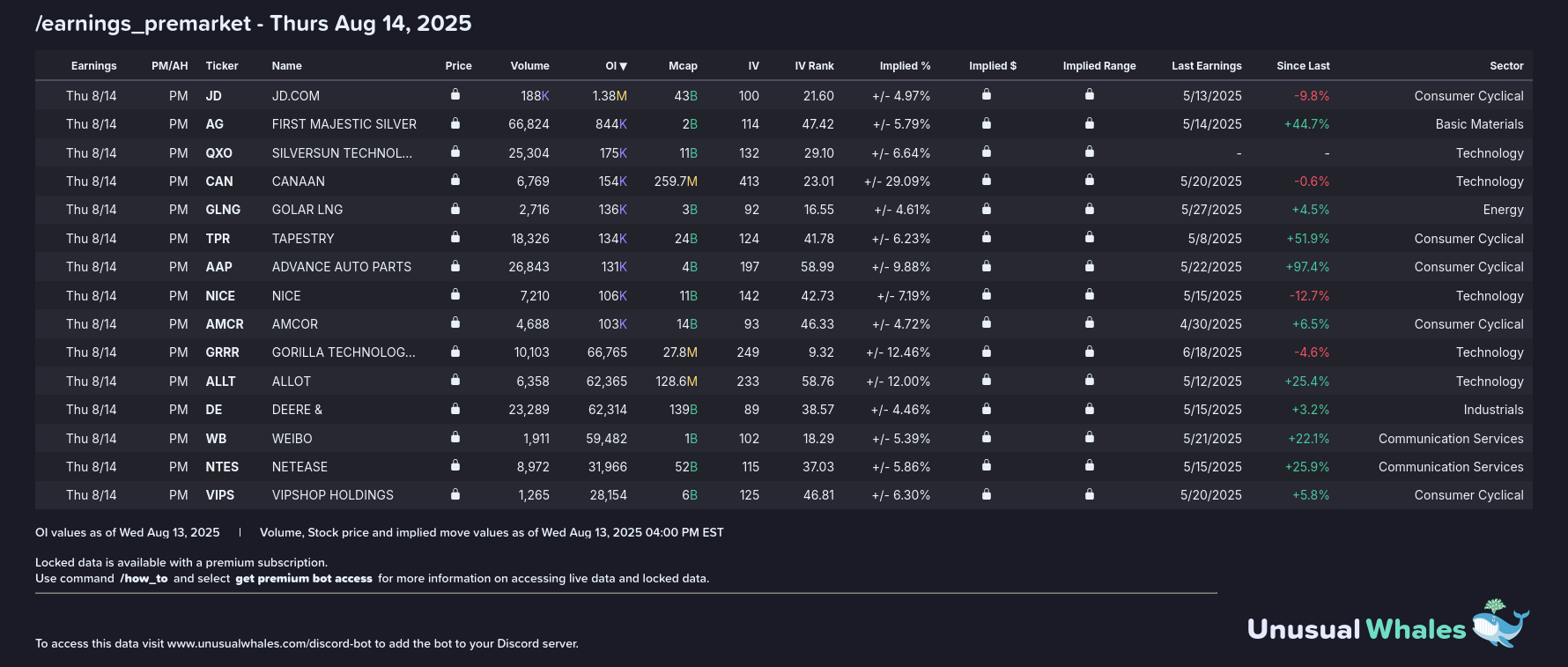Click the Implied $ lock for DE

tap(987, 408)
